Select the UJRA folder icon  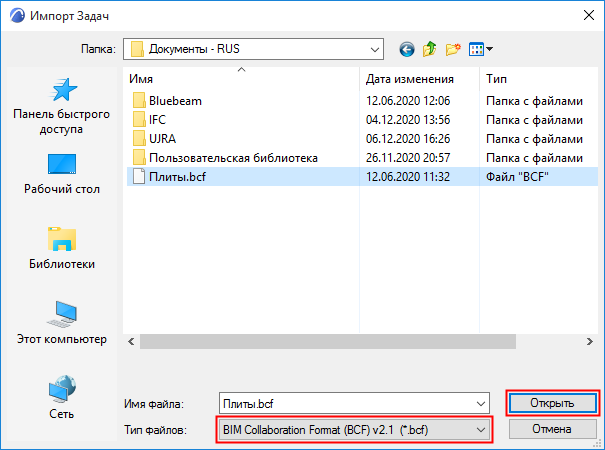[x=139, y=139]
